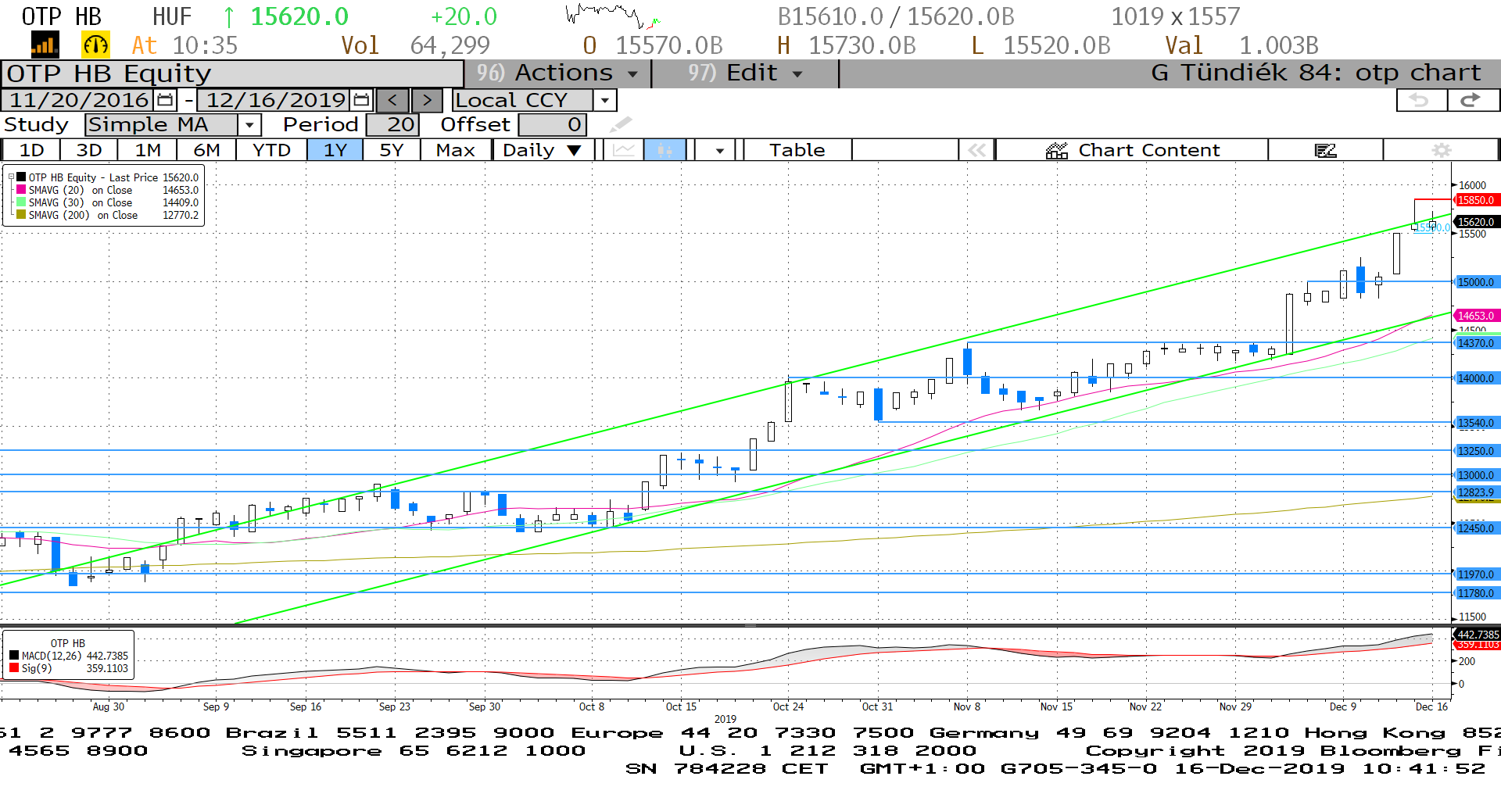This screenshot has height=812, width=1501.
Task: Select the 11780.0 horizontal line label
Action: click(1476, 593)
